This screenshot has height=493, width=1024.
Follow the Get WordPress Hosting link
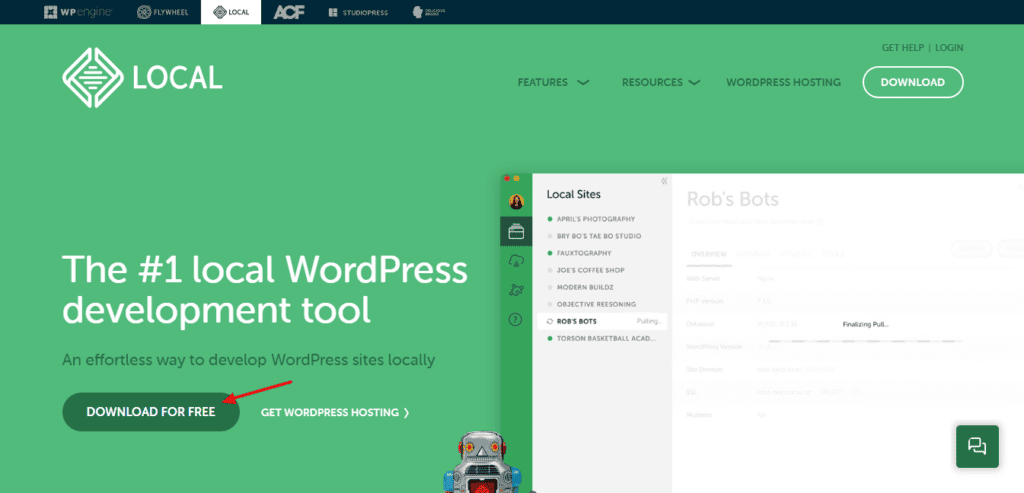tap(334, 412)
